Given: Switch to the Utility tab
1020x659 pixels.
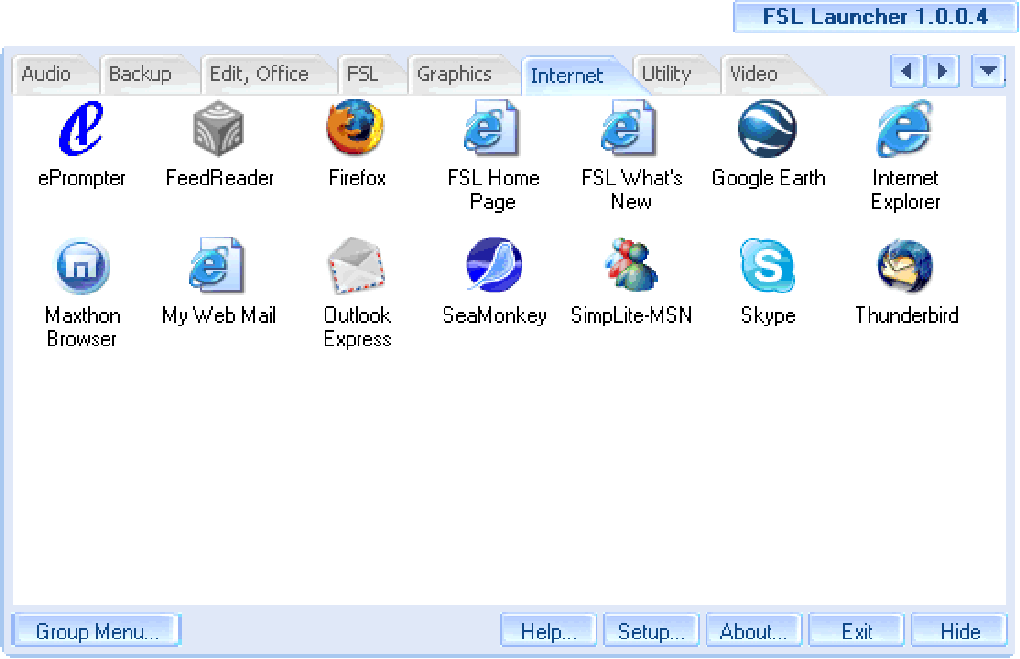Looking at the screenshot, I should [x=669, y=75].
